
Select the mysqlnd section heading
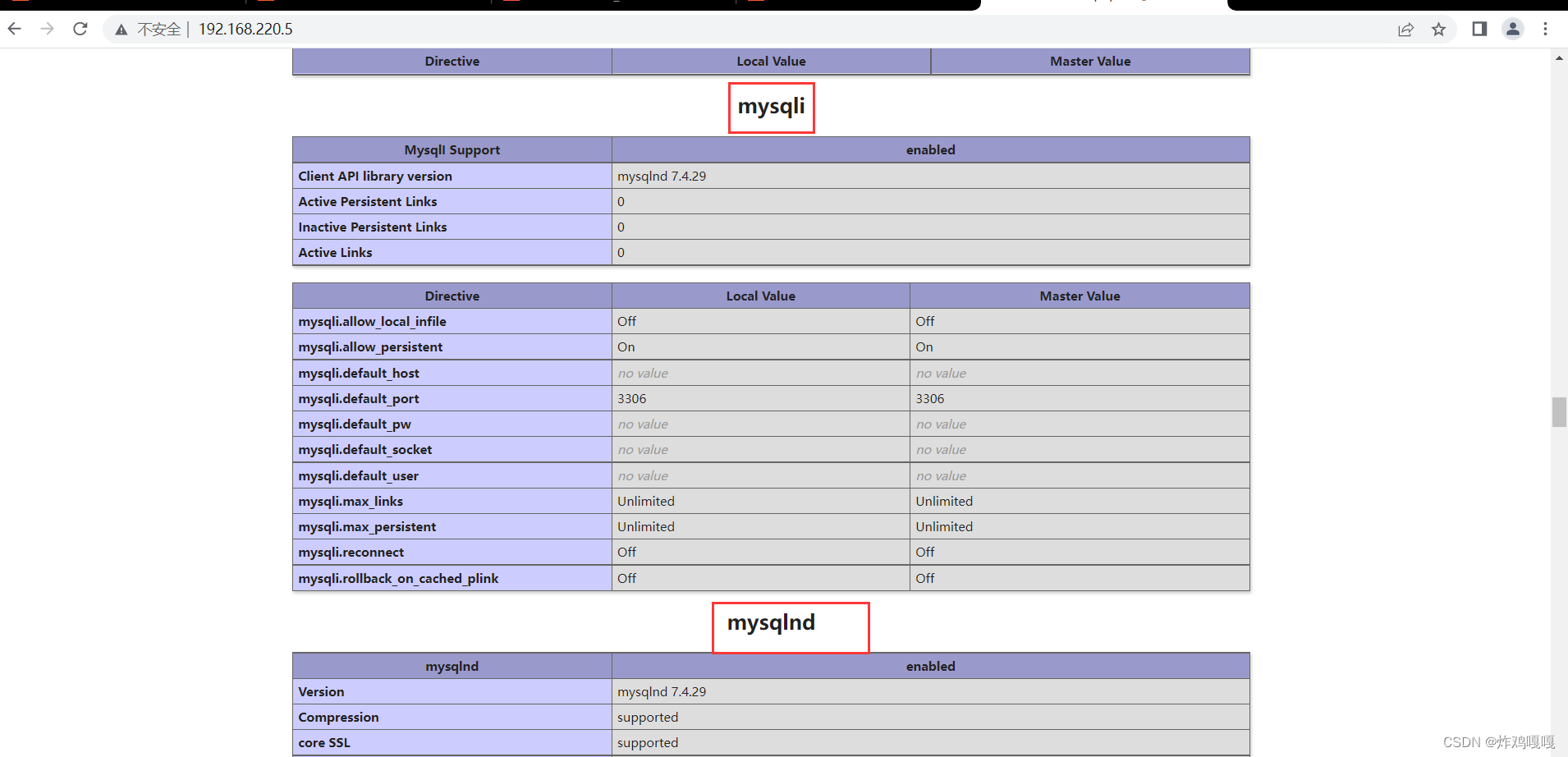pyautogui.click(x=771, y=623)
